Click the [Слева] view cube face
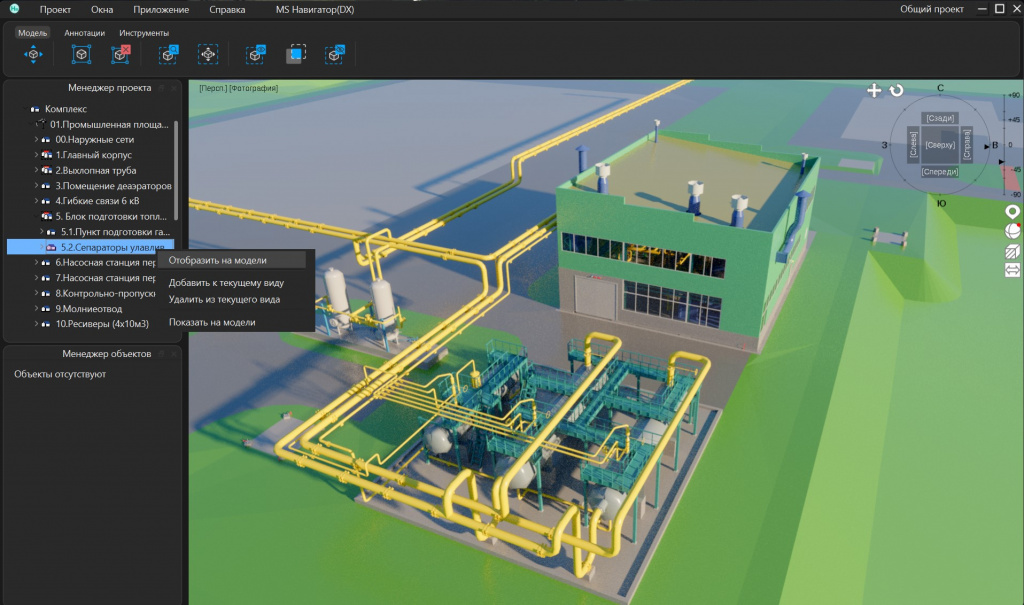This screenshot has height=605, width=1024. click(x=914, y=145)
